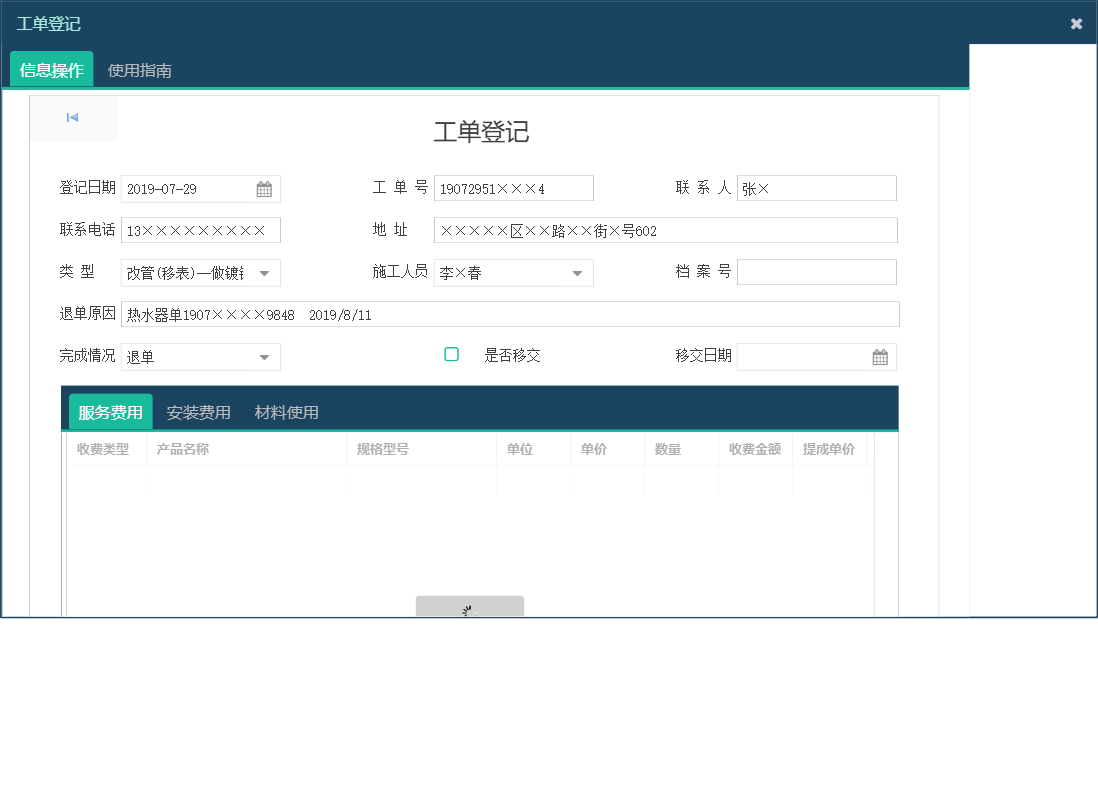
Task: Click the 收费类型 column header
Action: (x=104, y=449)
